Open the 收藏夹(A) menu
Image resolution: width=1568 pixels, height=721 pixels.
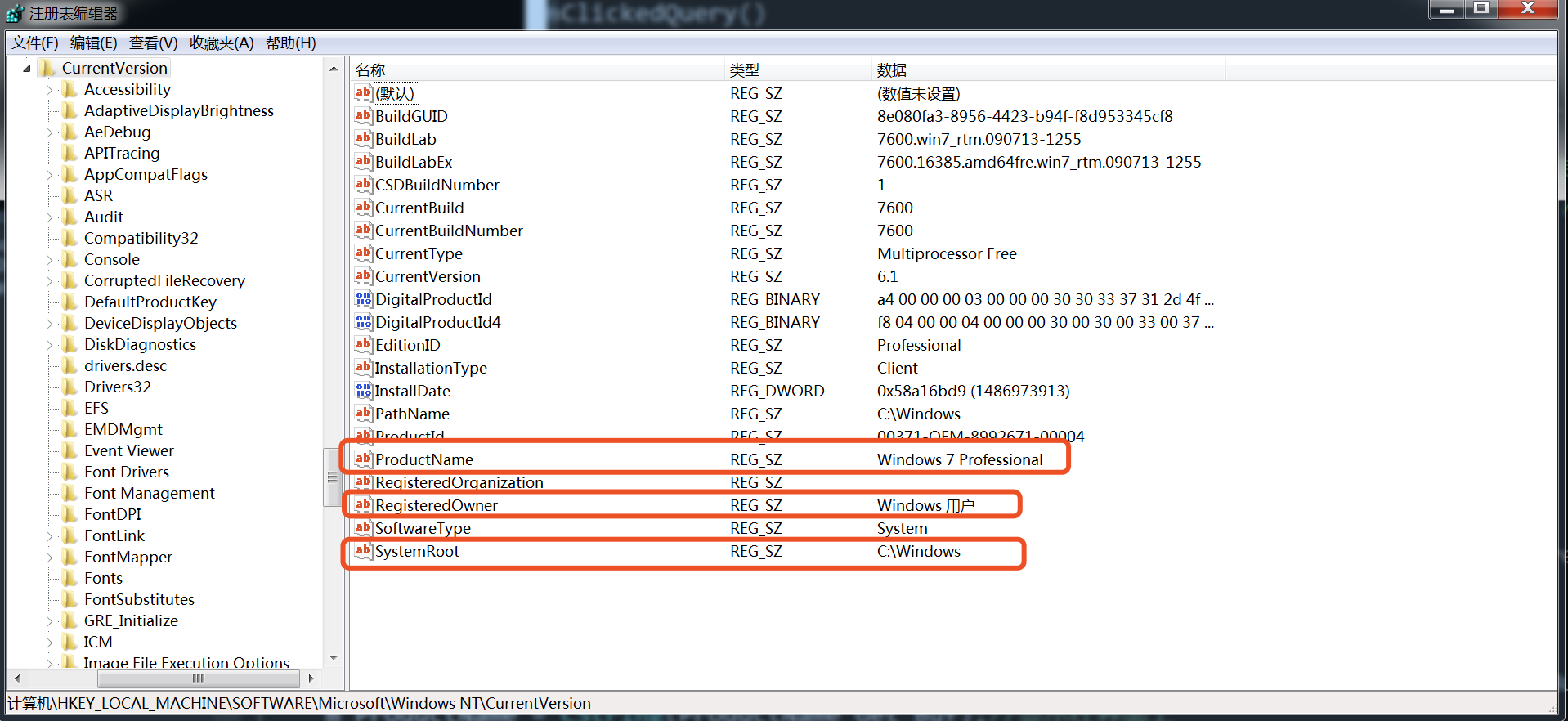(222, 43)
